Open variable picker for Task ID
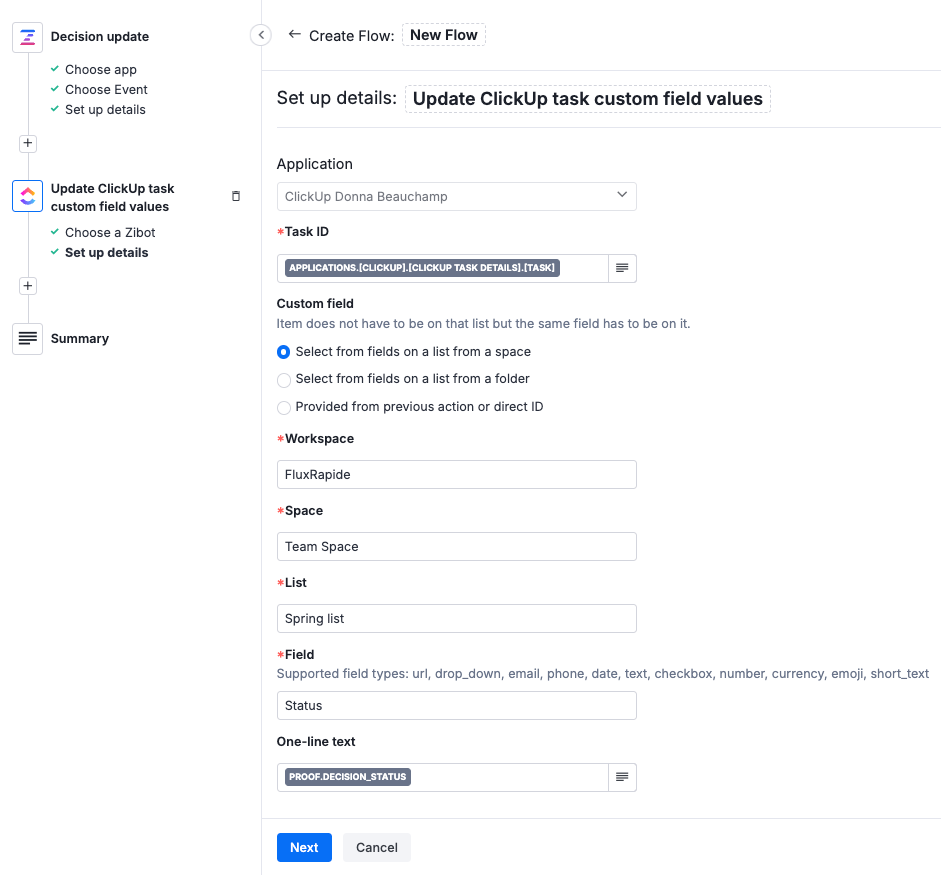 [622, 268]
